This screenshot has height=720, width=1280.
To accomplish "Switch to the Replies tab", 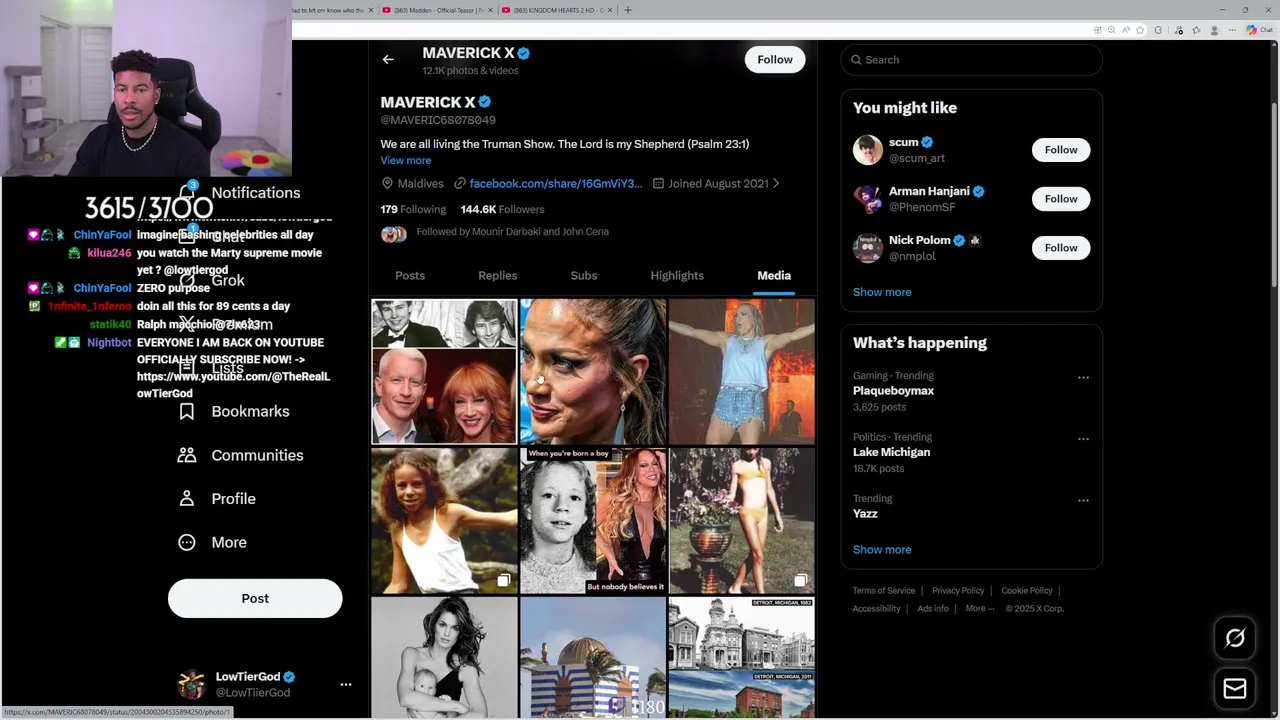I will (498, 276).
